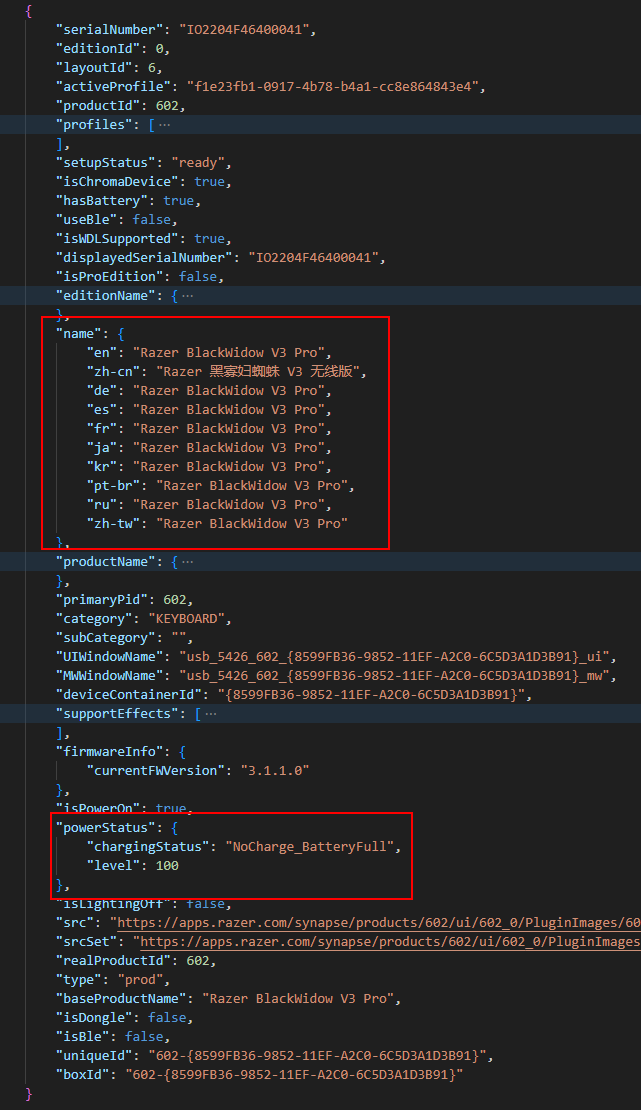Click the "kr" name value
Screen dimensions: 641x1110
tap(229, 467)
